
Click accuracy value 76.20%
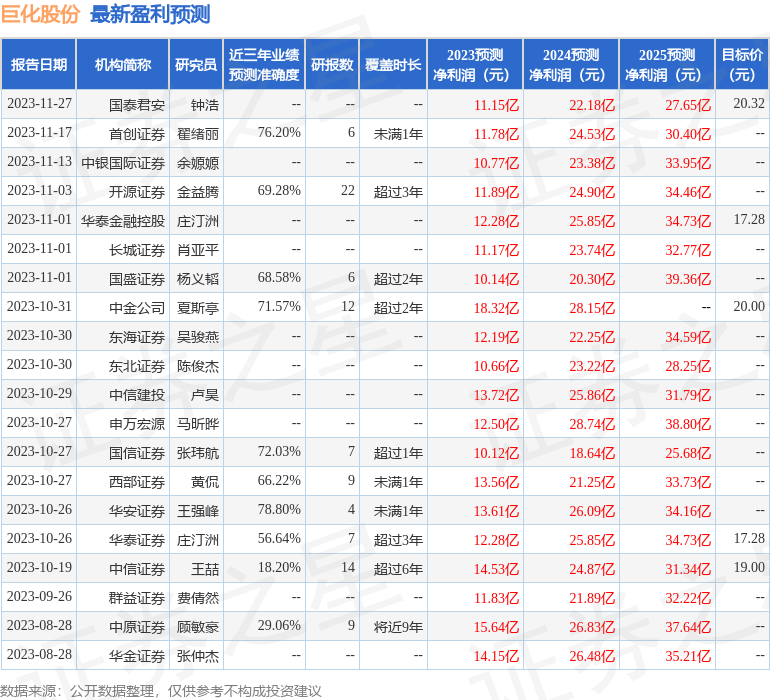click(279, 133)
